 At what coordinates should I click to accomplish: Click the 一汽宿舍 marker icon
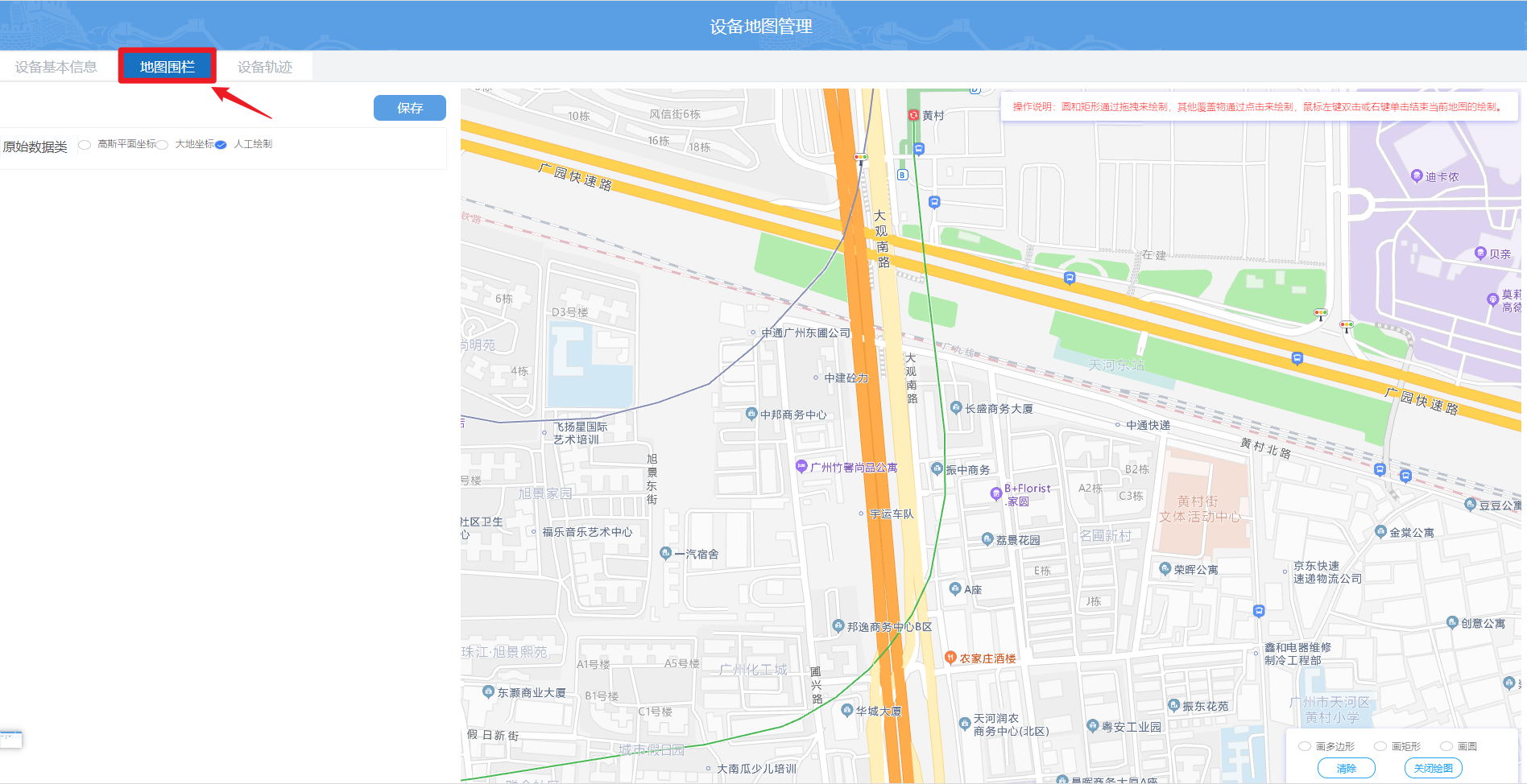665,552
